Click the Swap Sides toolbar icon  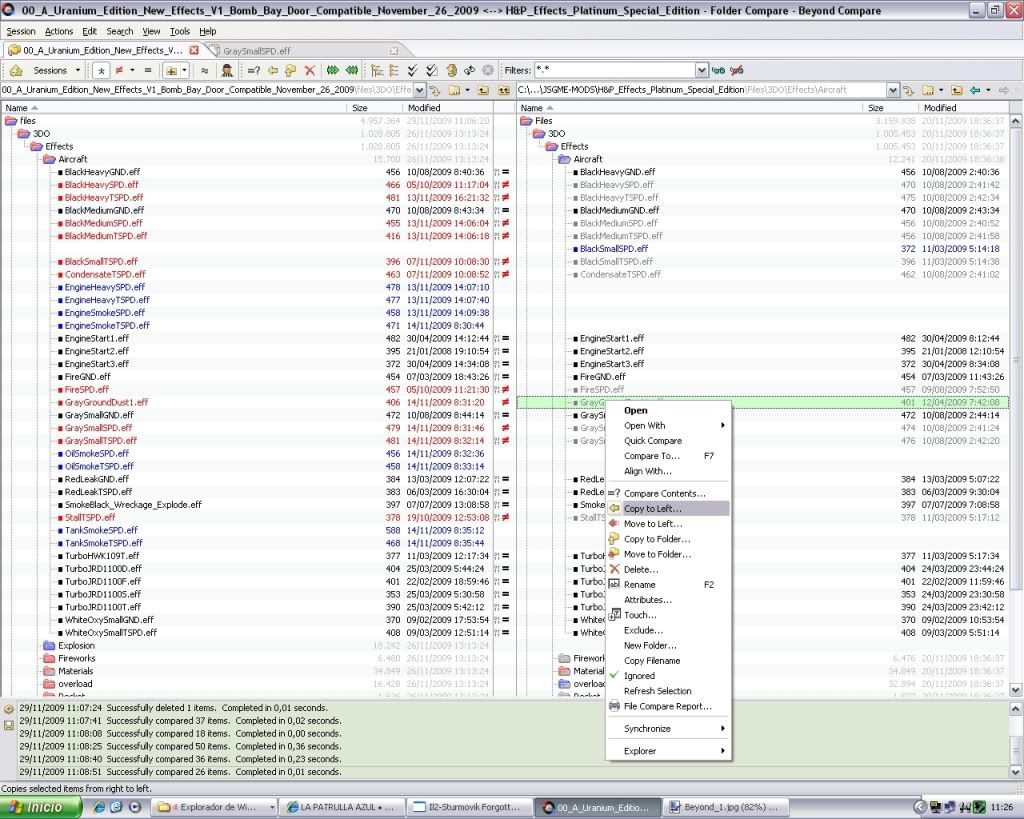tap(469, 71)
